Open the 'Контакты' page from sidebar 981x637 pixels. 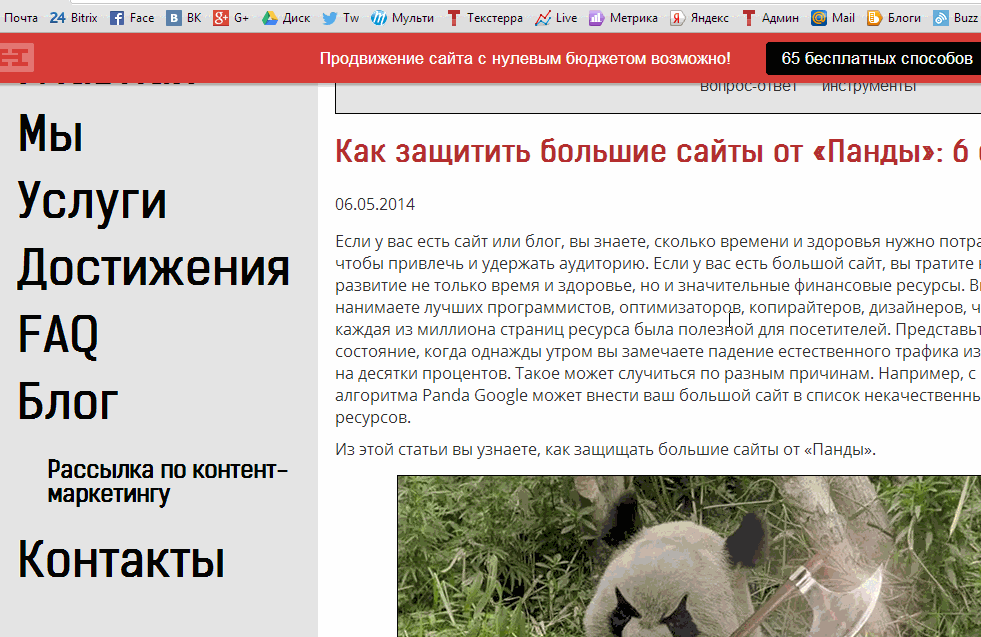coord(121,559)
